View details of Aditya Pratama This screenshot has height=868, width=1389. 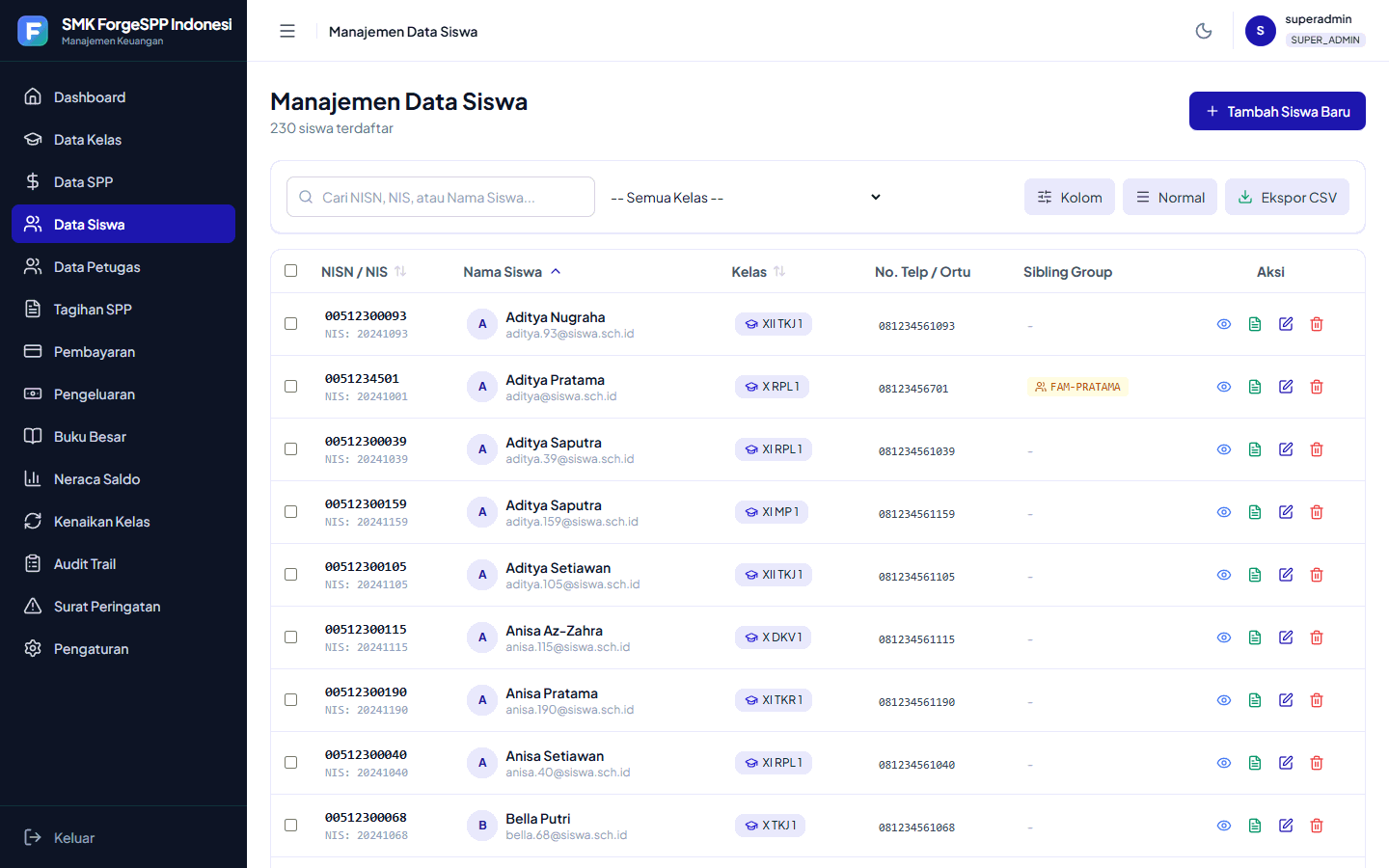pos(1224,387)
